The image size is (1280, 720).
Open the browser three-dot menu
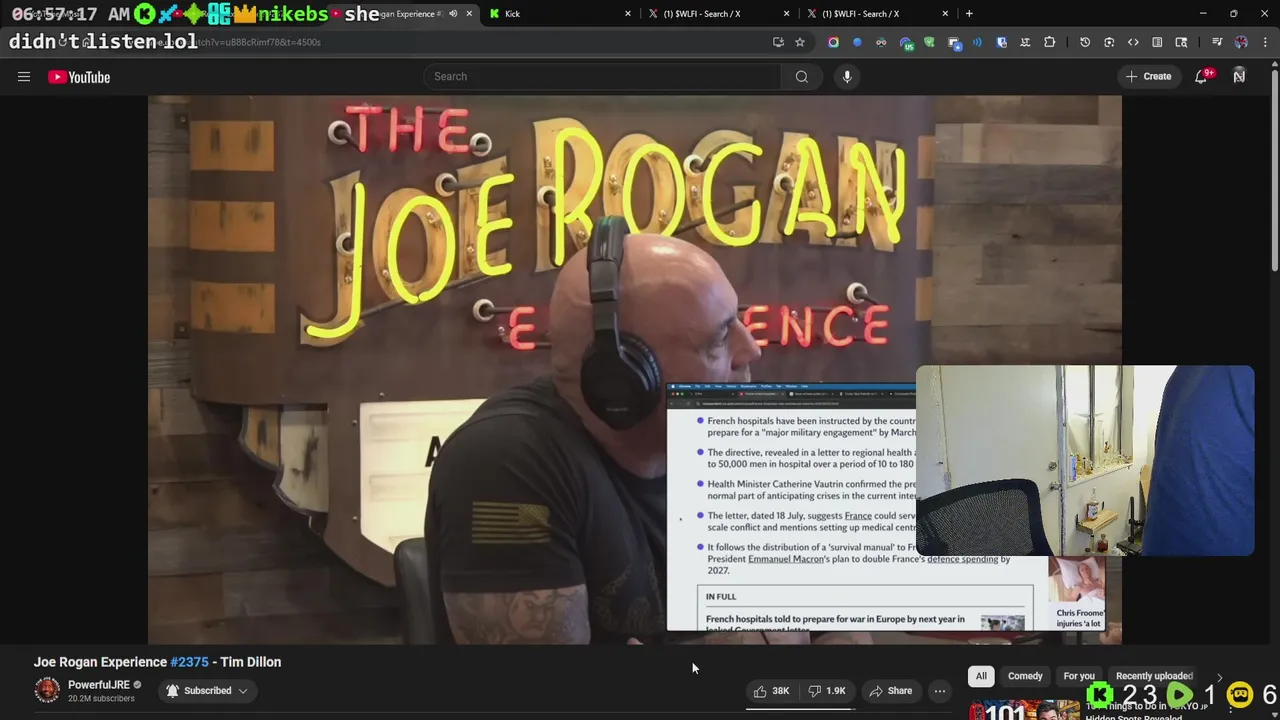[1265, 42]
